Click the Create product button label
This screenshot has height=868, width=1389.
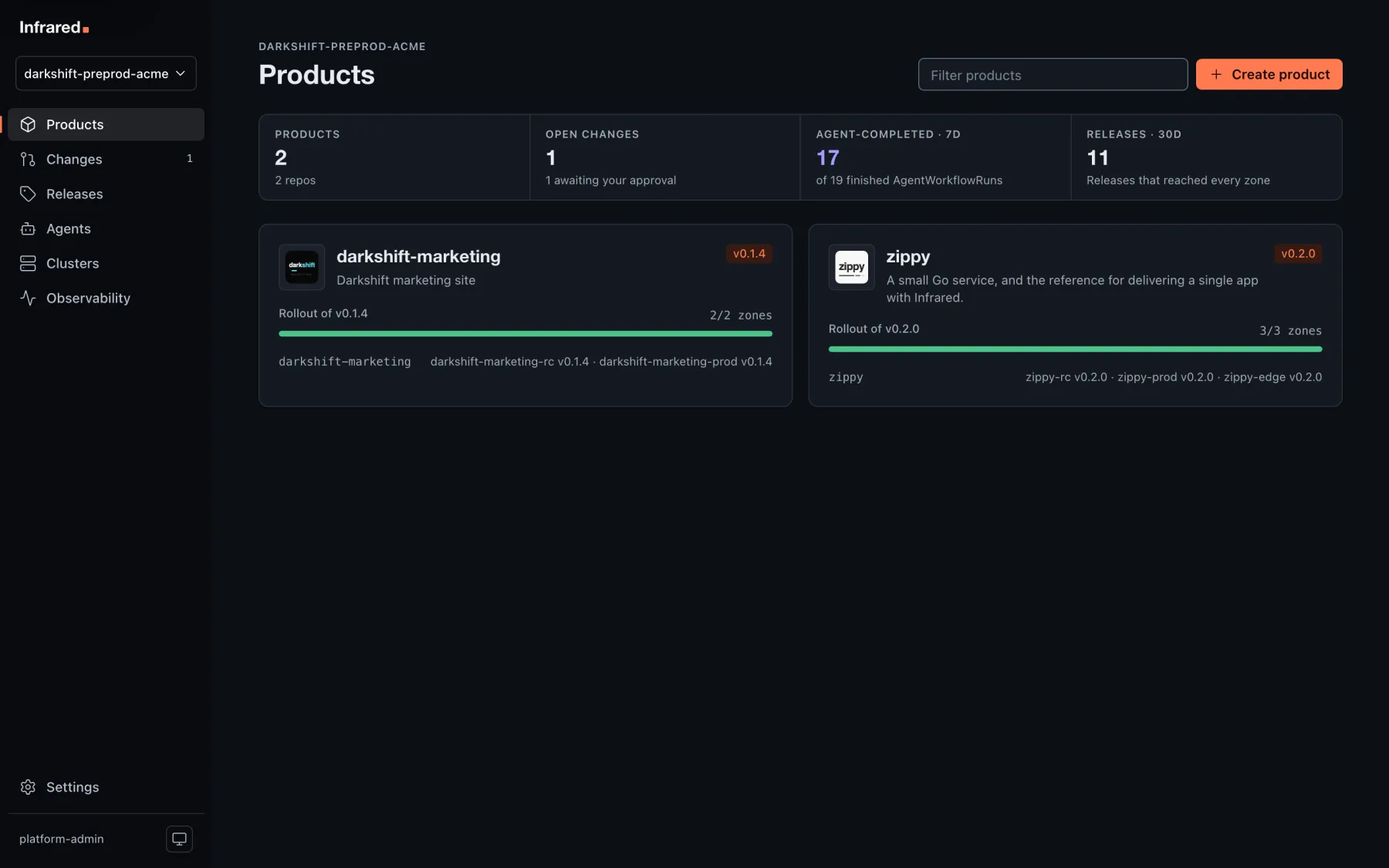point(1280,74)
